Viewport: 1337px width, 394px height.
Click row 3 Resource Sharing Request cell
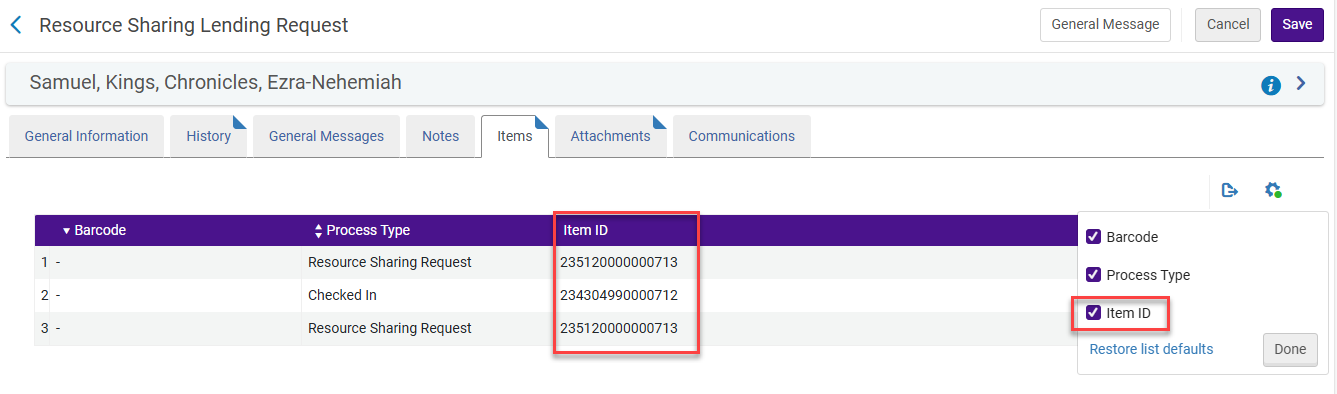(x=389, y=328)
